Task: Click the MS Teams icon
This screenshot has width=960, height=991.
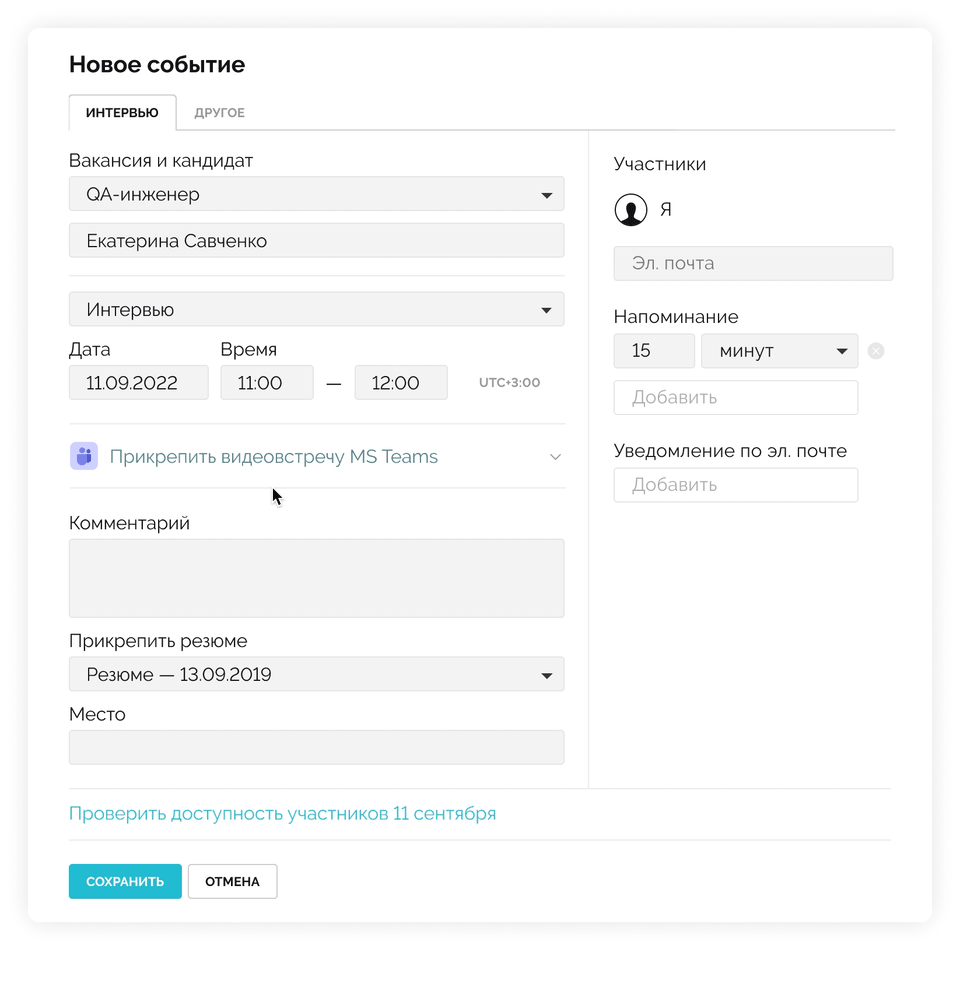Action: coord(84,457)
